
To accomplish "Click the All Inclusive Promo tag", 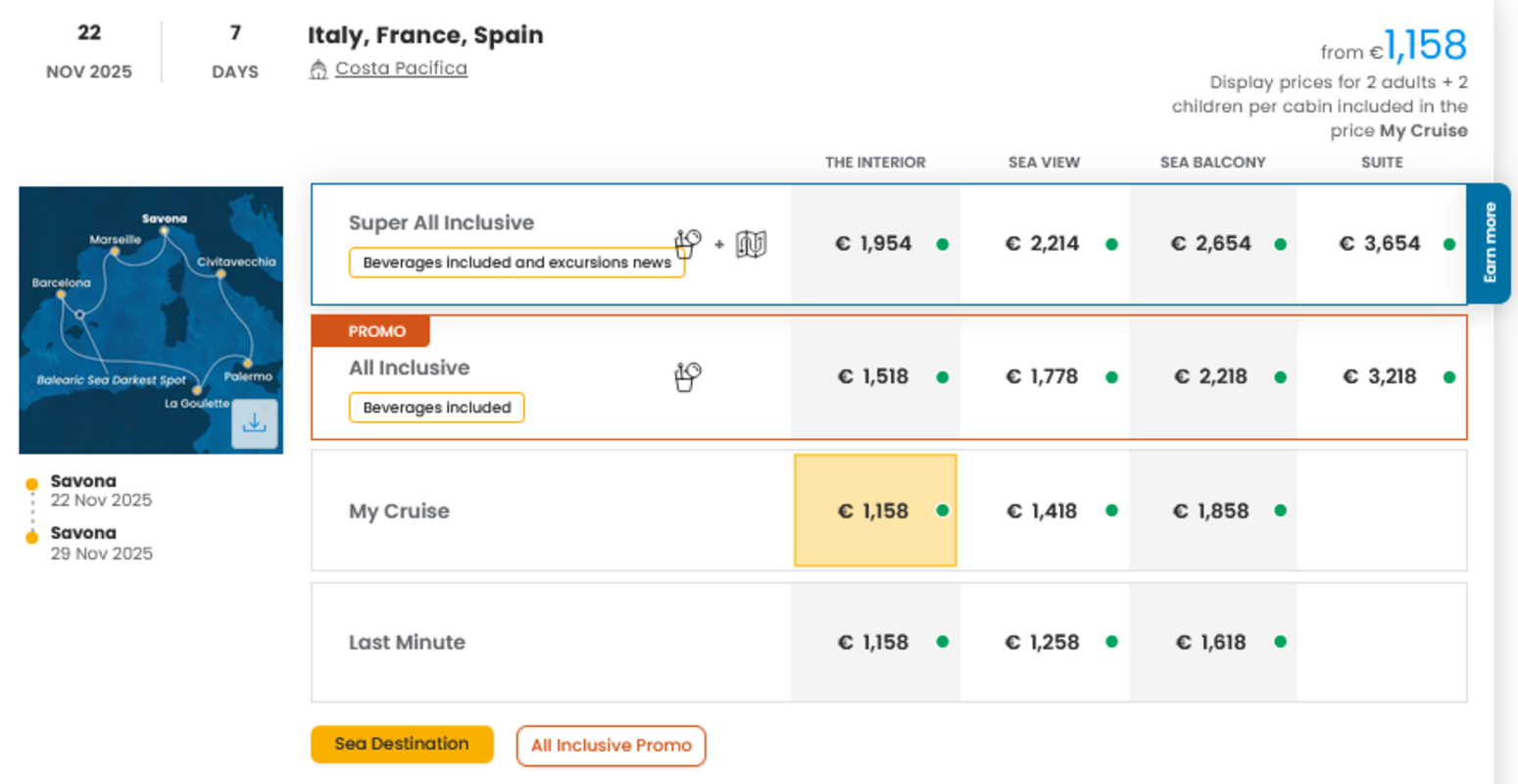I will pyautogui.click(x=611, y=746).
